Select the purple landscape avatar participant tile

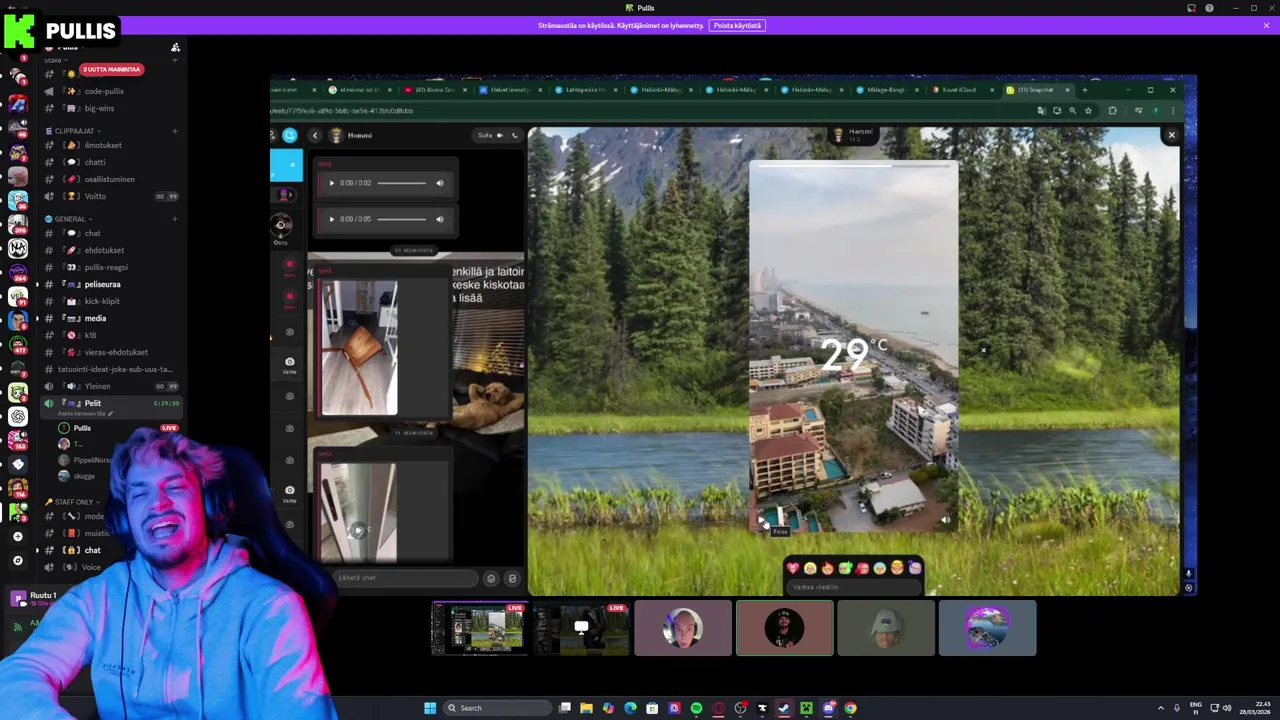tap(988, 628)
